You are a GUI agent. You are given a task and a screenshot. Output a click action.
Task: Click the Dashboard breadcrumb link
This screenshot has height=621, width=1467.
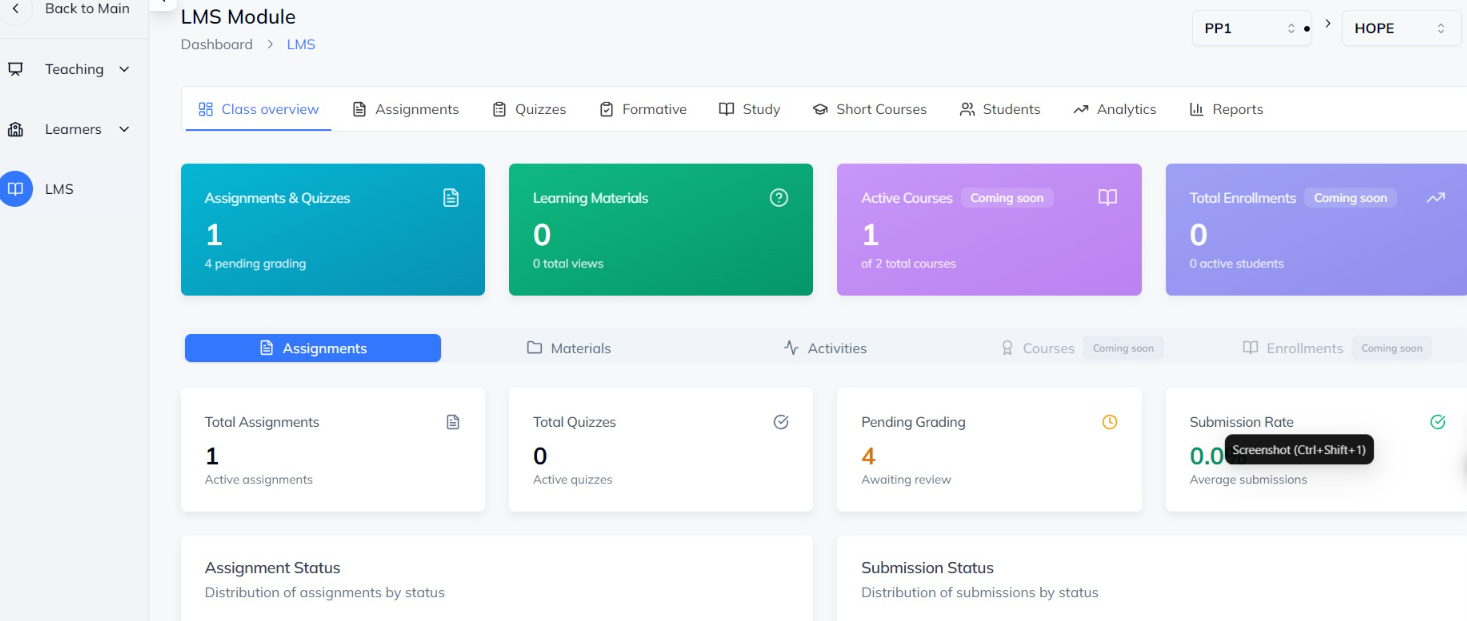click(217, 44)
